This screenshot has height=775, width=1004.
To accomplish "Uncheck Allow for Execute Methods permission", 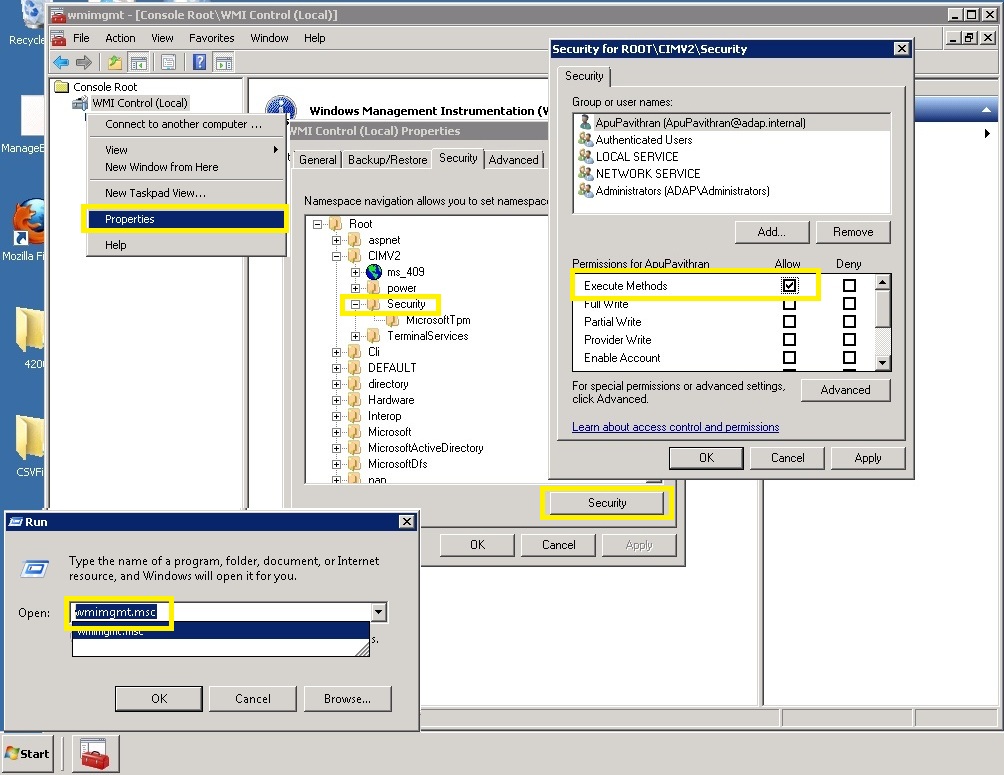I will [790, 286].
